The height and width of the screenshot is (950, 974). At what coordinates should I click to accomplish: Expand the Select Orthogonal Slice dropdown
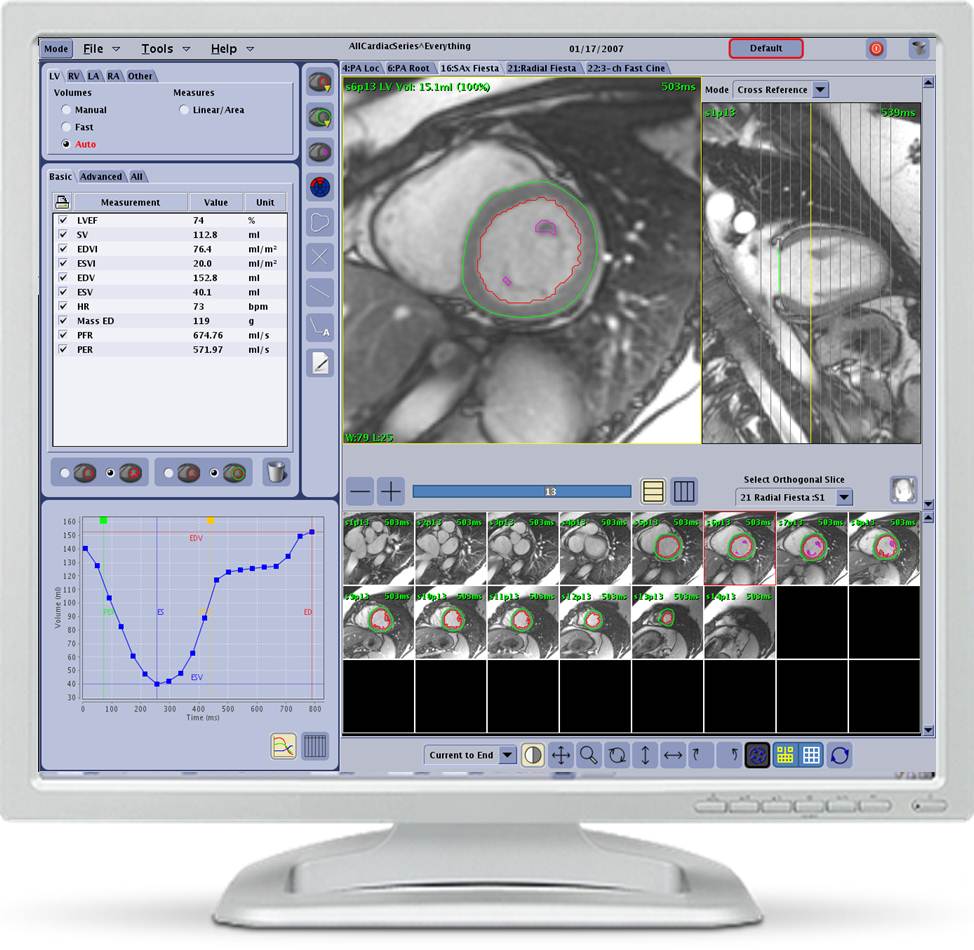tap(844, 497)
